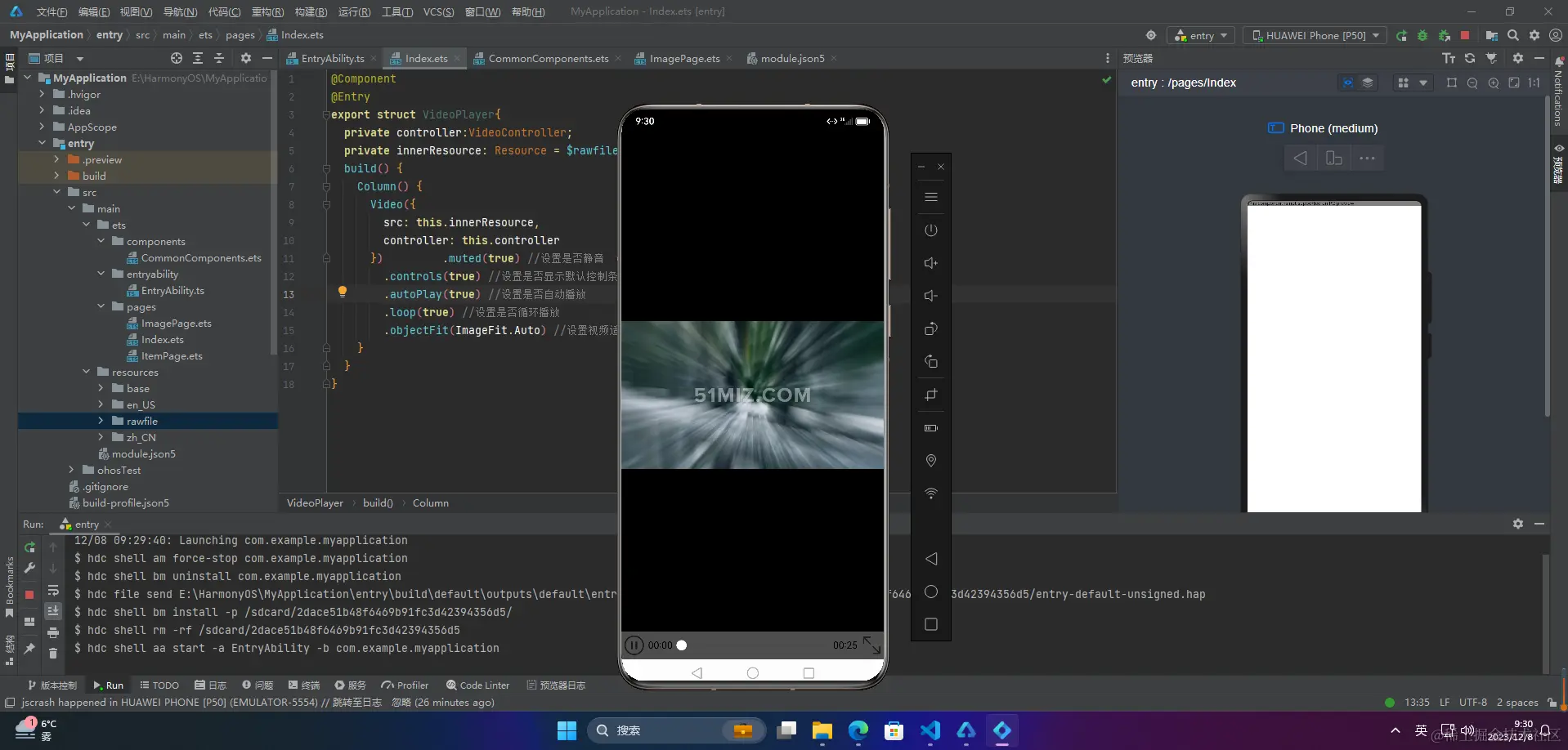
Task: Open Microsoft Edge from the taskbar
Action: (x=858, y=730)
